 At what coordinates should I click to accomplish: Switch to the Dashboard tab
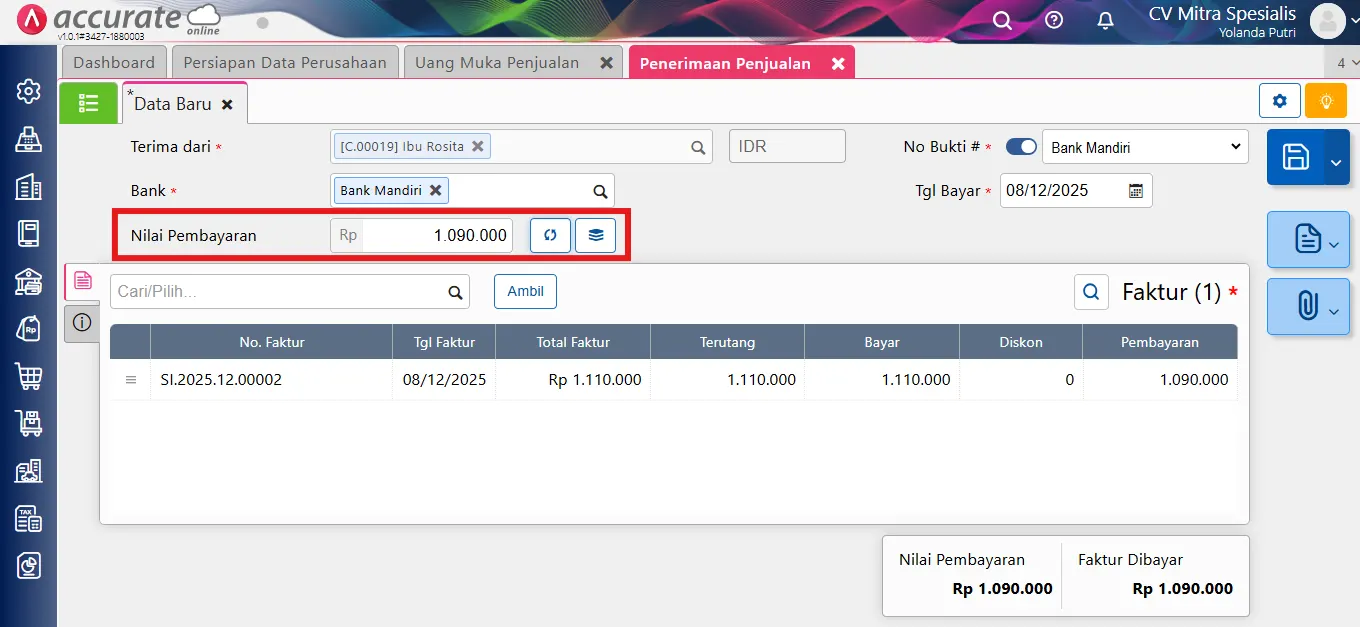tap(114, 62)
